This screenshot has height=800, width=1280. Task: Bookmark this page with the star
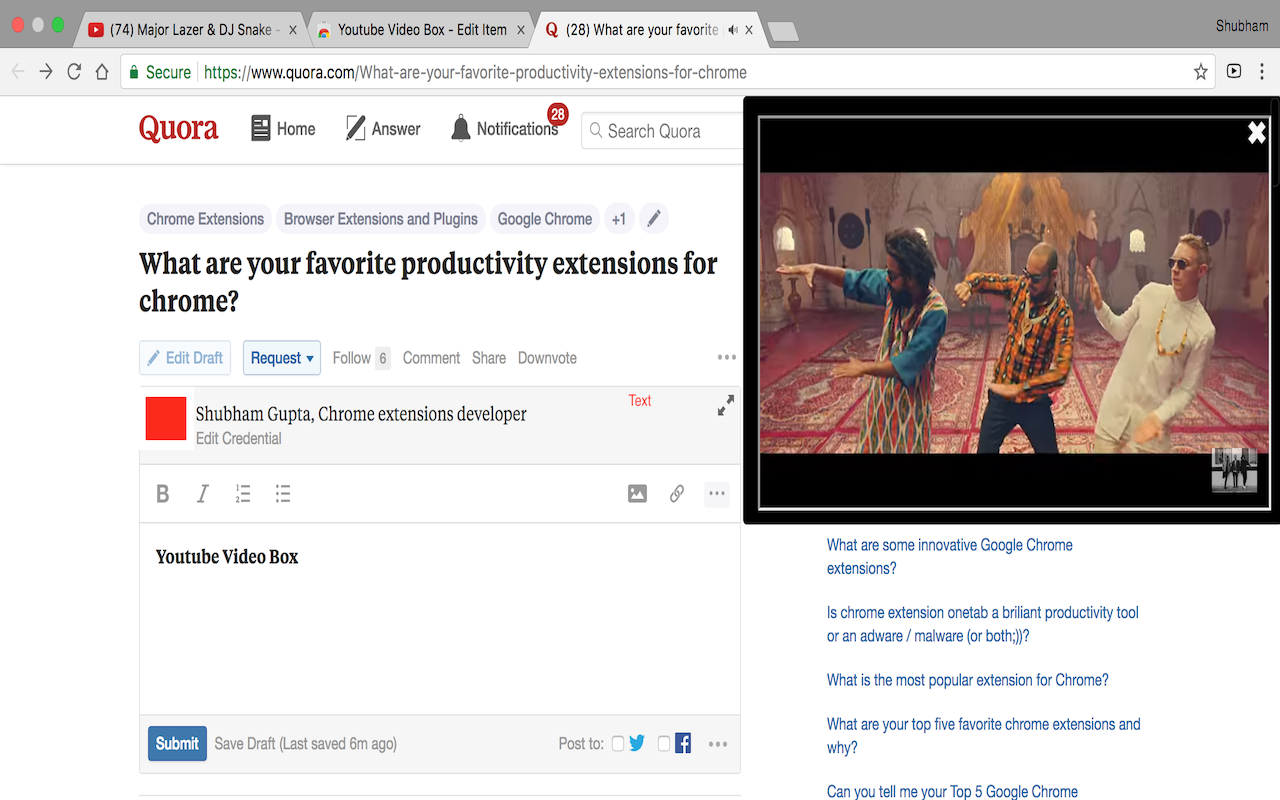coord(1200,72)
